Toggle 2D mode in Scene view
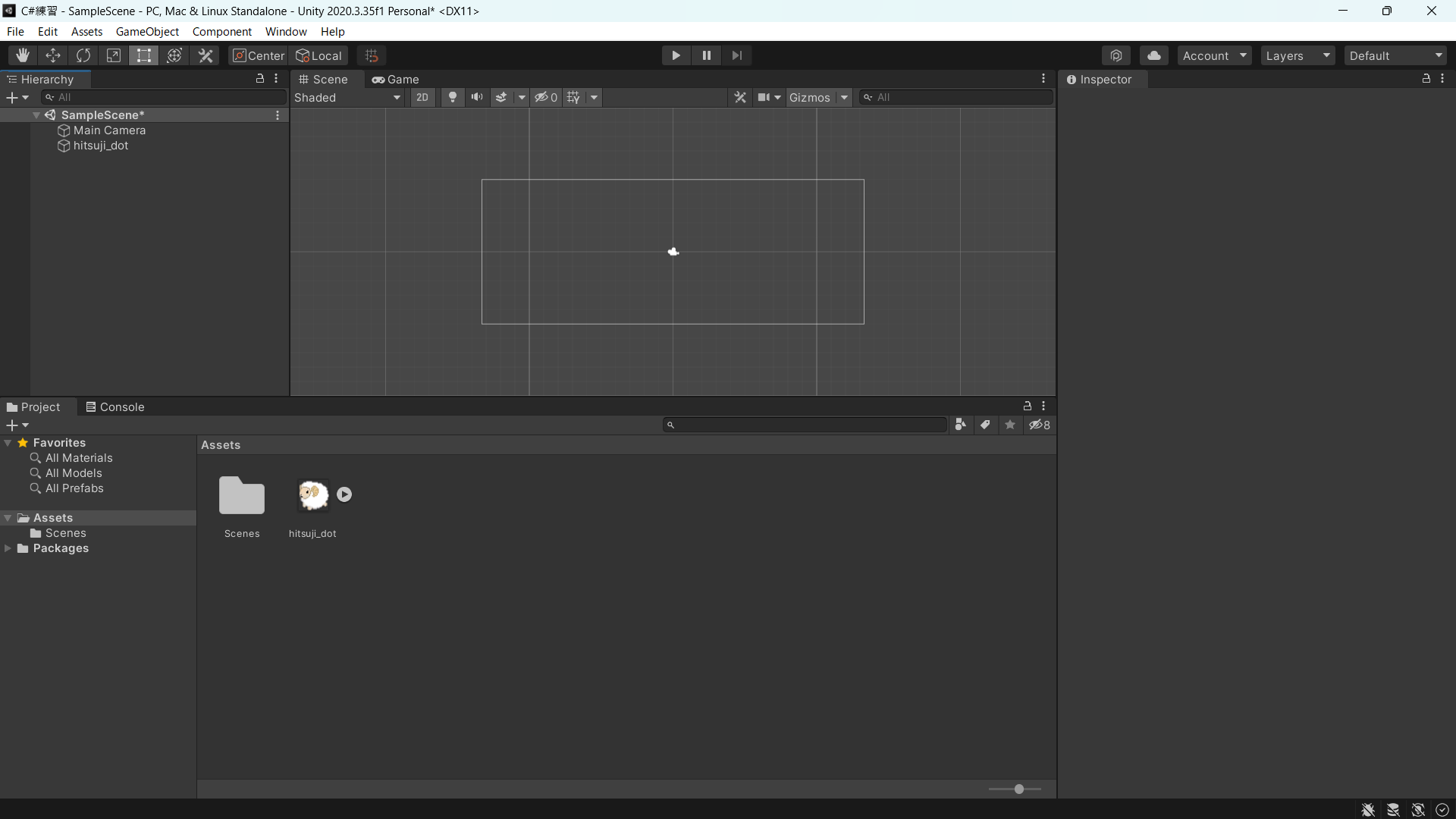 (x=421, y=97)
